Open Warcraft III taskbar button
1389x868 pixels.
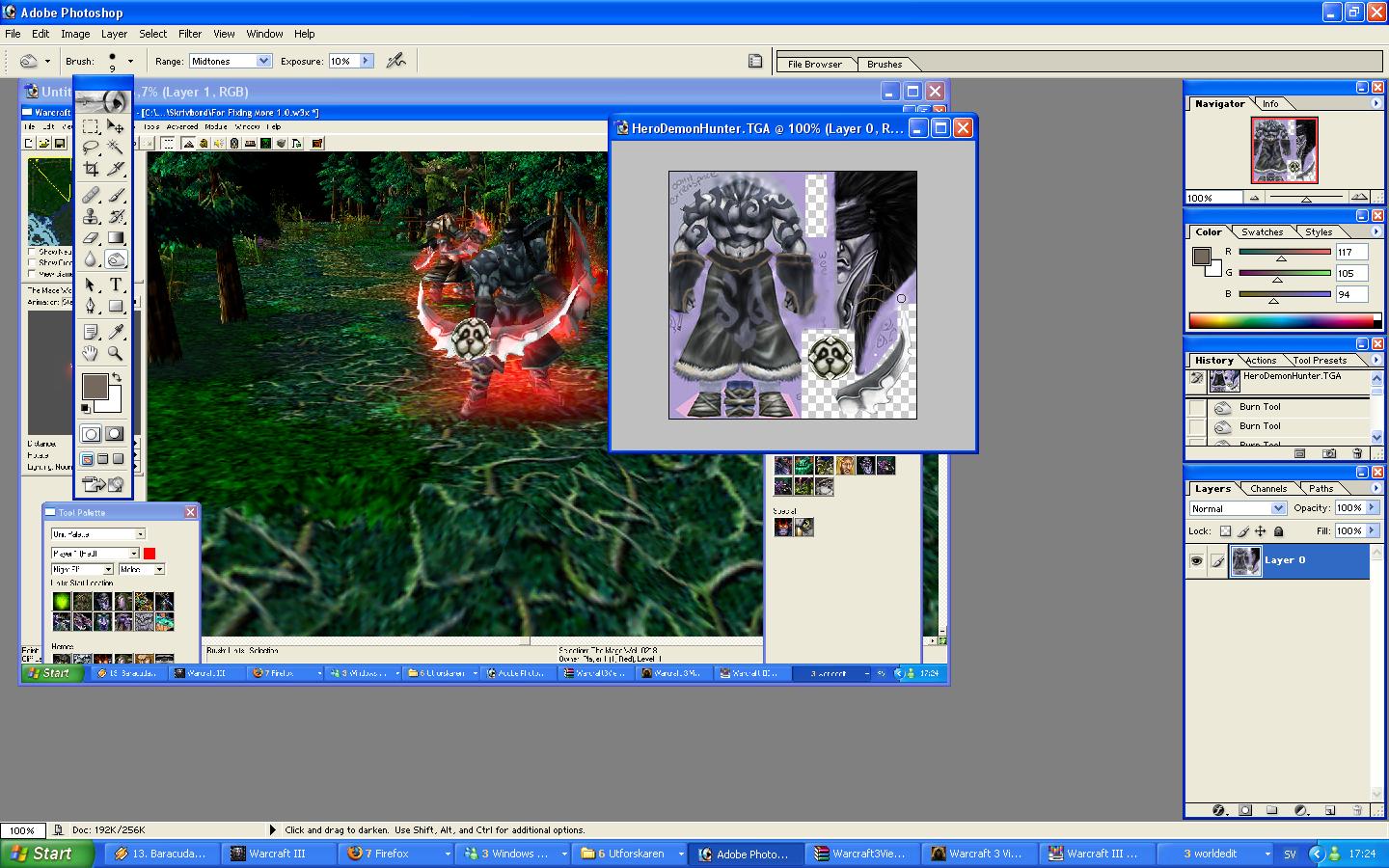point(278,854)
